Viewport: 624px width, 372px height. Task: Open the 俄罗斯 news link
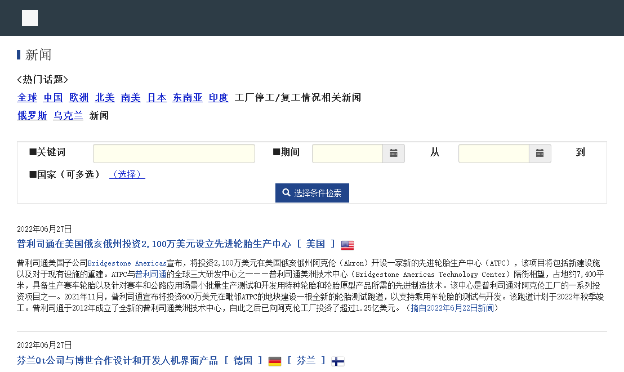click(x=32, y=116)
